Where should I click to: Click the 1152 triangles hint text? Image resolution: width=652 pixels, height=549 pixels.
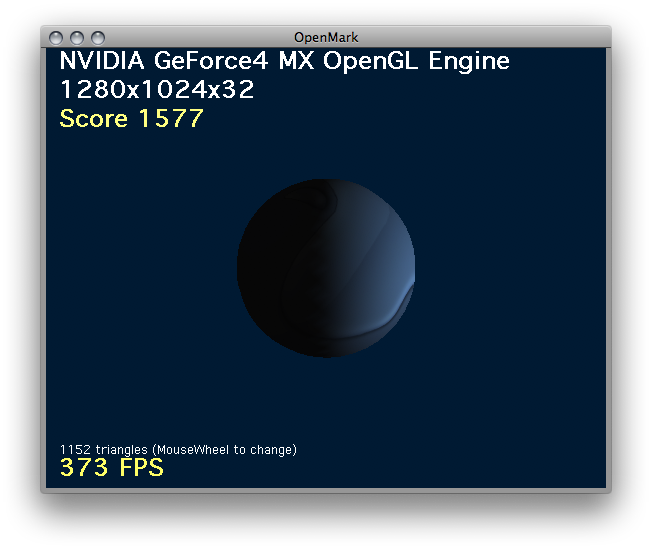click(x=178, y=450)
